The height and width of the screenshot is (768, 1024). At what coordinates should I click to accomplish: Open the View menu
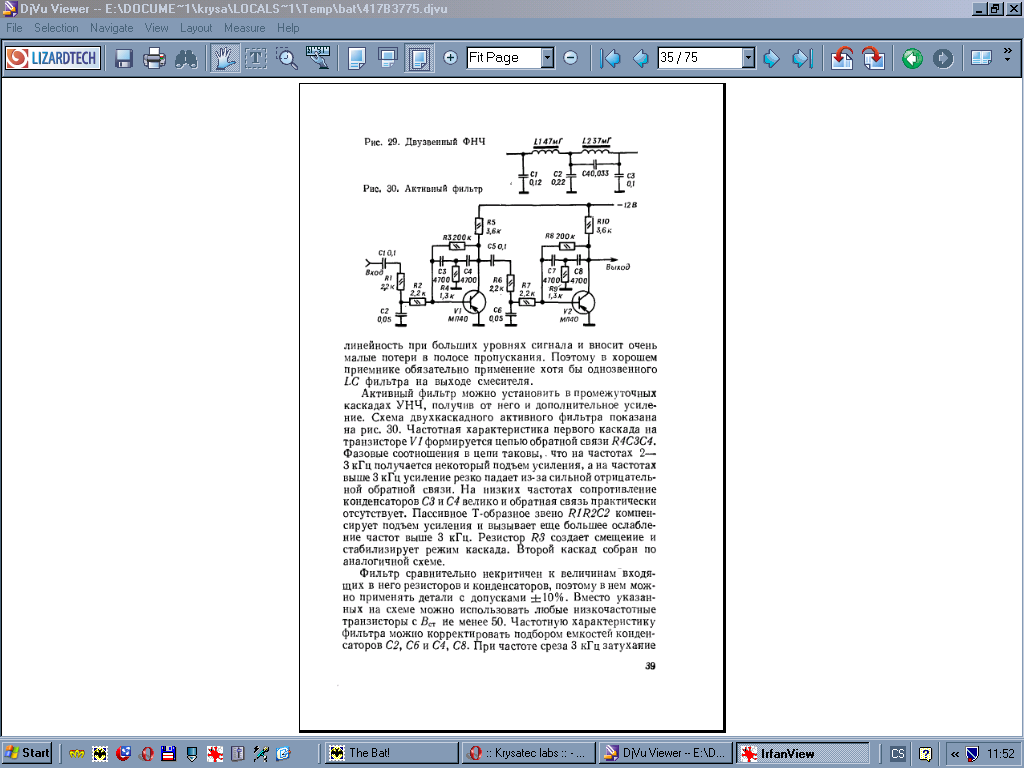click(x=157, y=28)
